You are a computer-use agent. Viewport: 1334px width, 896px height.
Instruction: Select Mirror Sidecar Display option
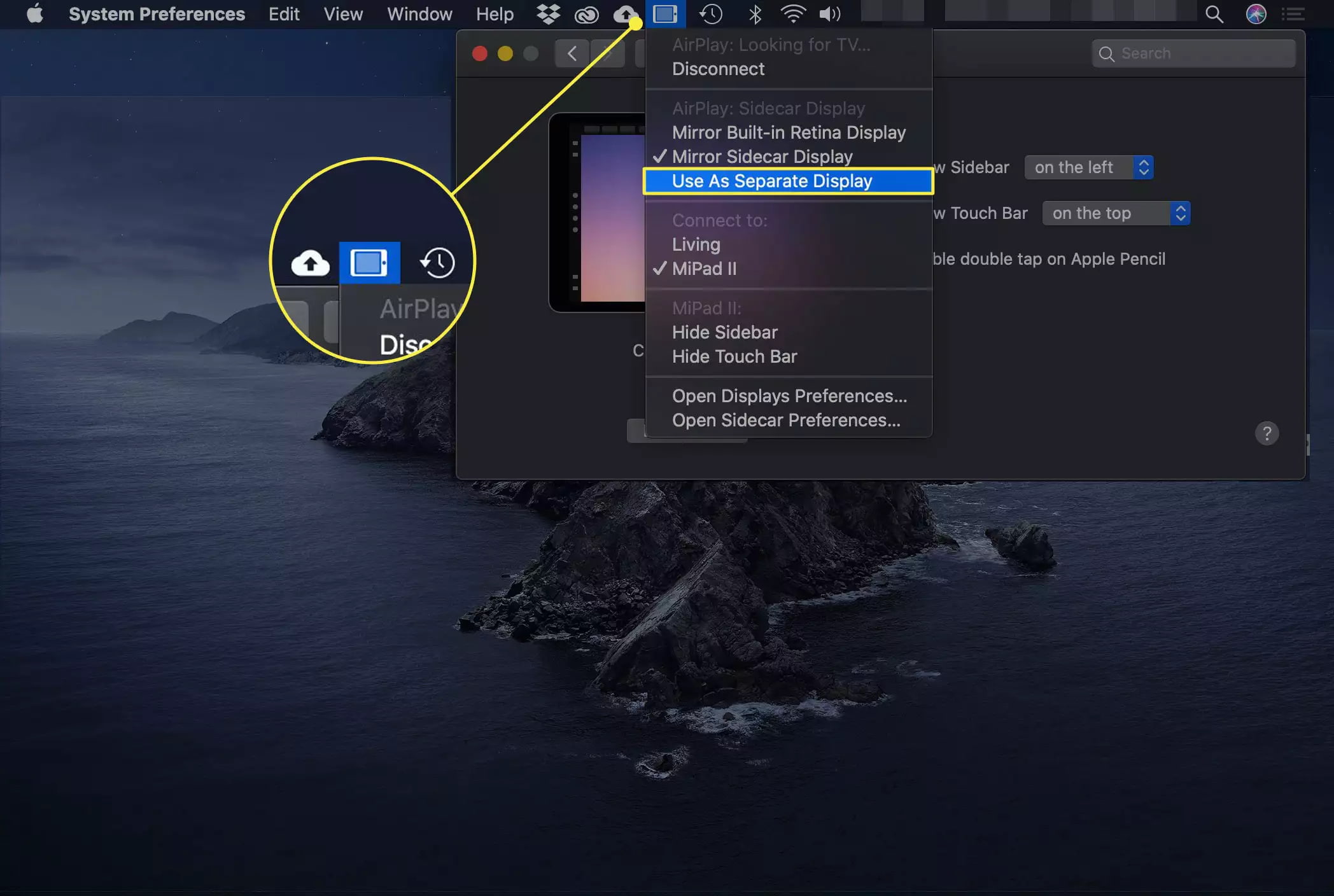762,157
